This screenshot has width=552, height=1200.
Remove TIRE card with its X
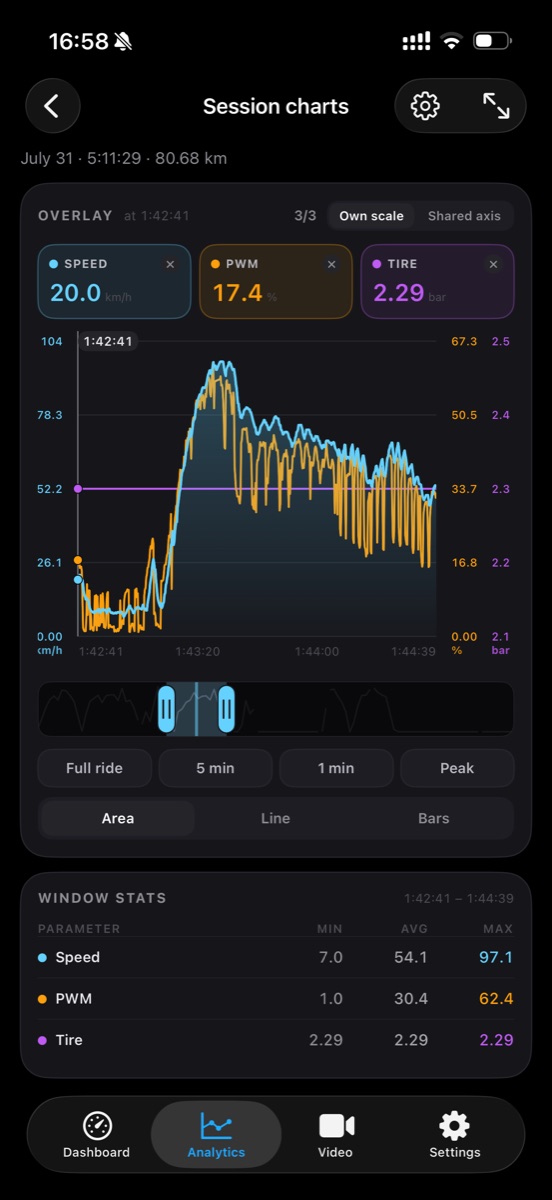[x=493, y=264]
